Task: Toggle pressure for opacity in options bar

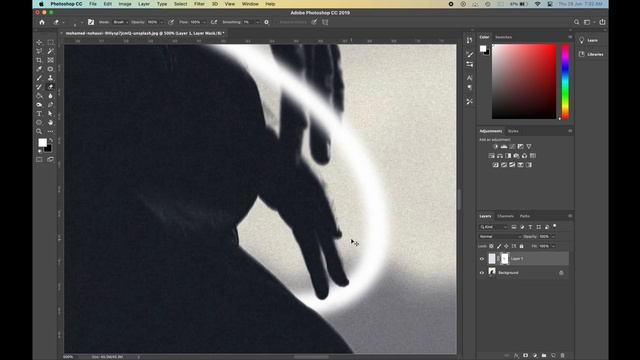Action: pyautogui.click(x=171, y=22)
